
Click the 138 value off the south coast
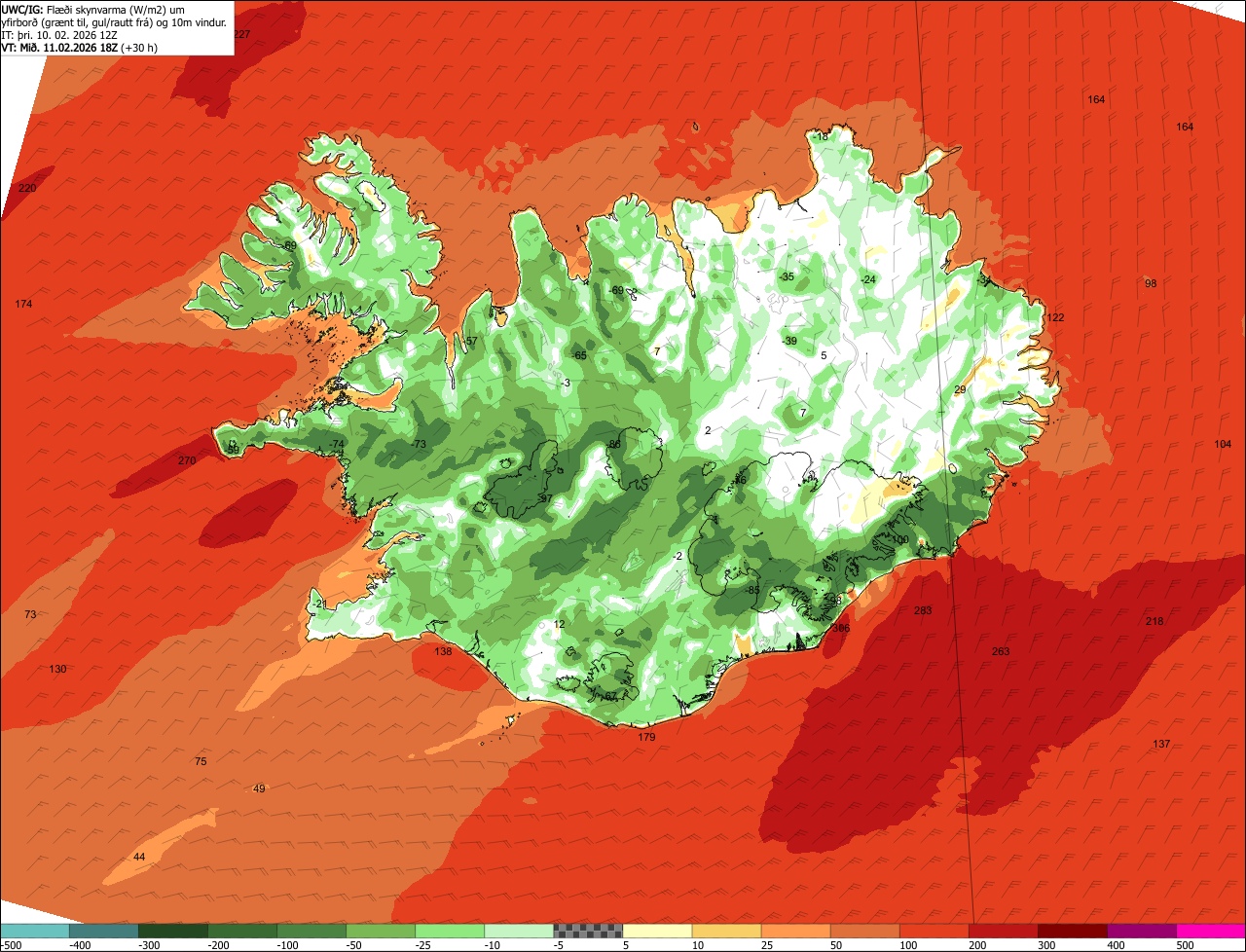443,651
